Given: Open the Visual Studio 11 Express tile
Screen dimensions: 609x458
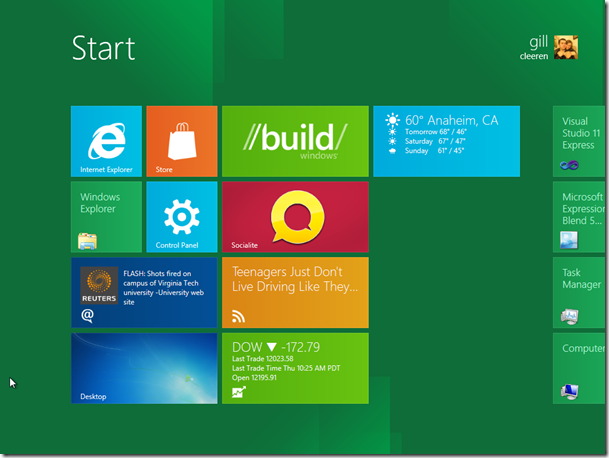Looking at the screenshot, I should coord(581,141).
